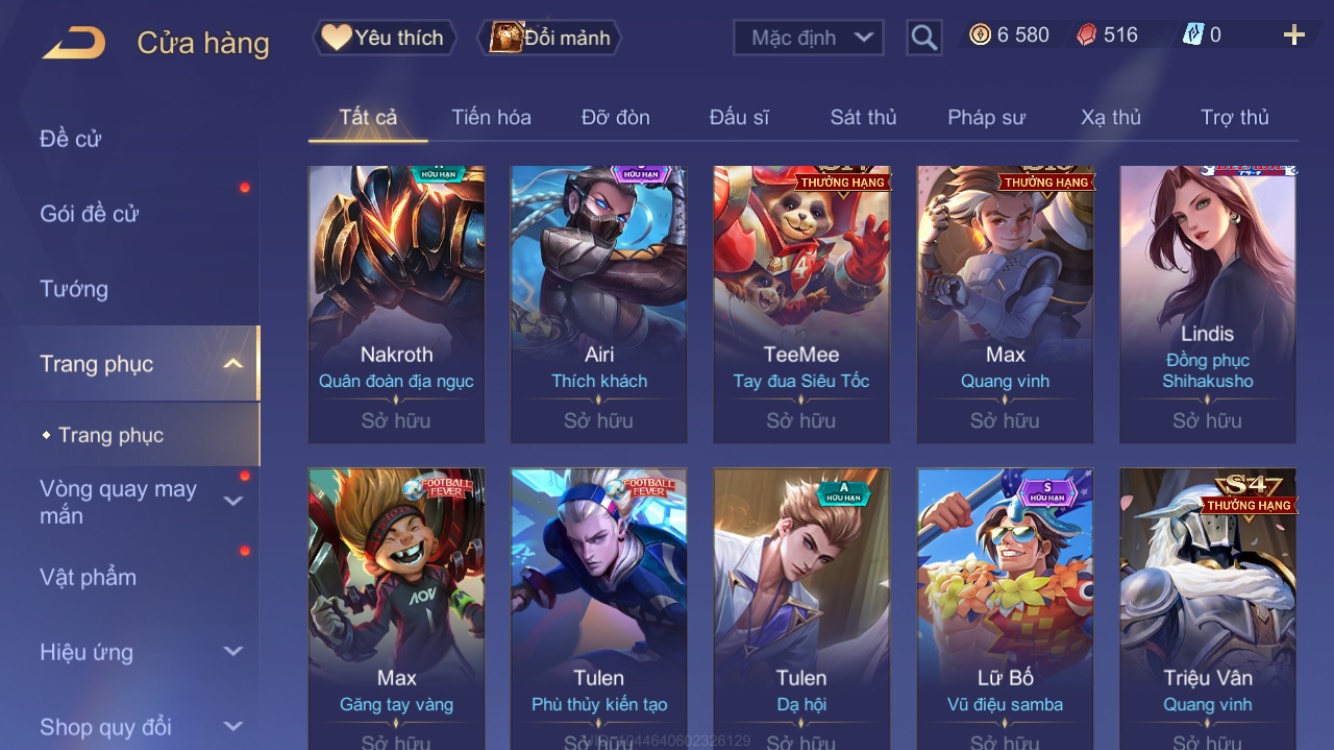The width and height of the screenshot is (1334, 750).
Task: Switch to the Sát thủ tab
Action: (863, 117)
